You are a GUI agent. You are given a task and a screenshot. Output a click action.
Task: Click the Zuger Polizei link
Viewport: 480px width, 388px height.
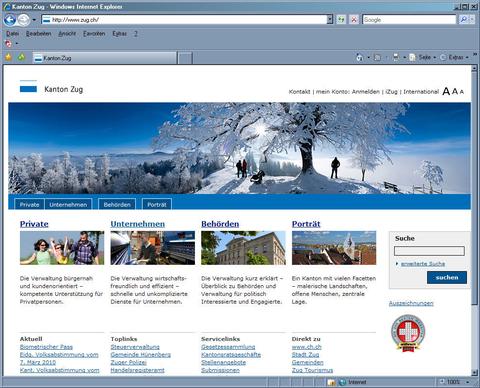[x=128, y=362]
